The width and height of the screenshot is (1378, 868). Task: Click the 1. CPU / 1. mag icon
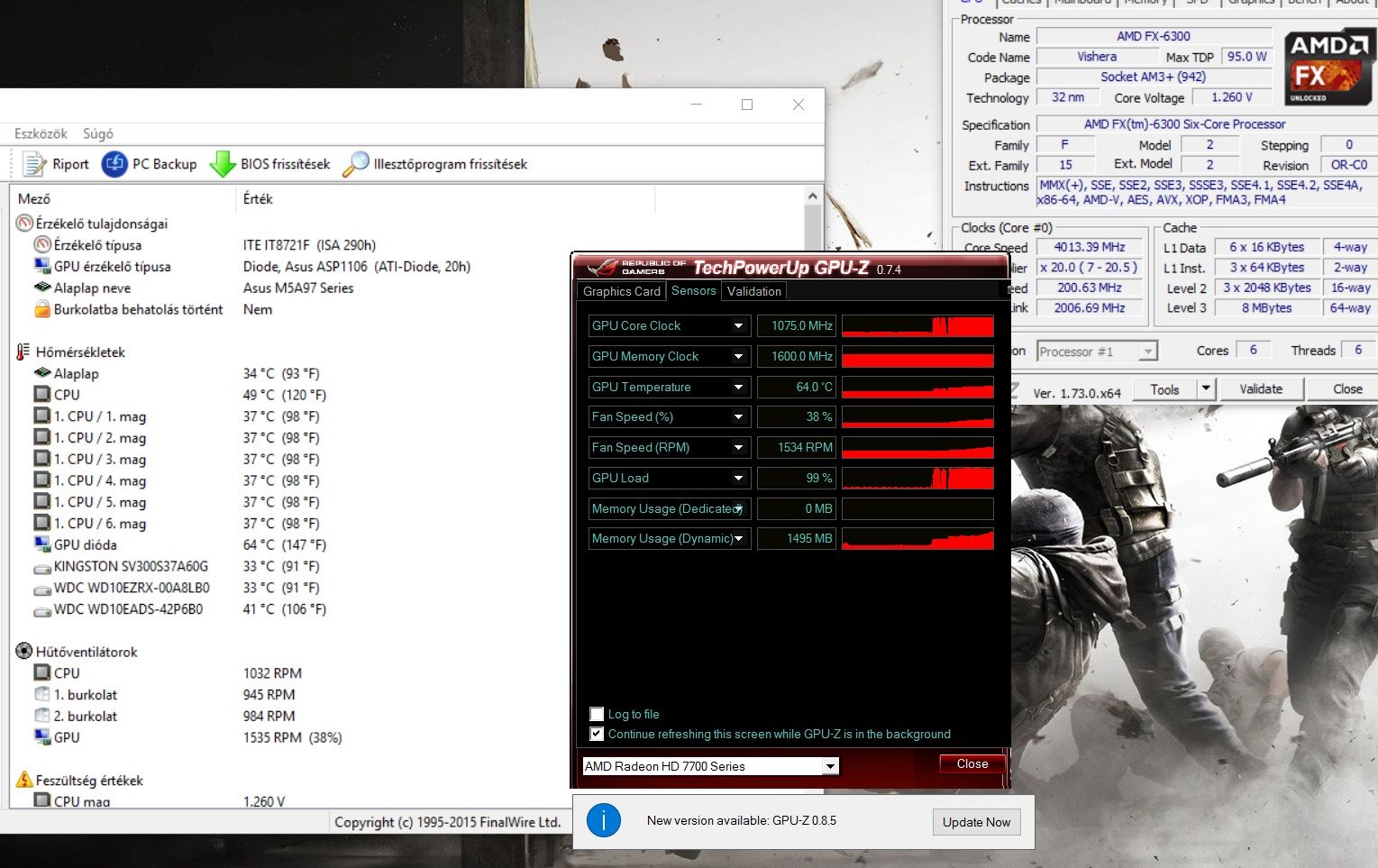42,416
